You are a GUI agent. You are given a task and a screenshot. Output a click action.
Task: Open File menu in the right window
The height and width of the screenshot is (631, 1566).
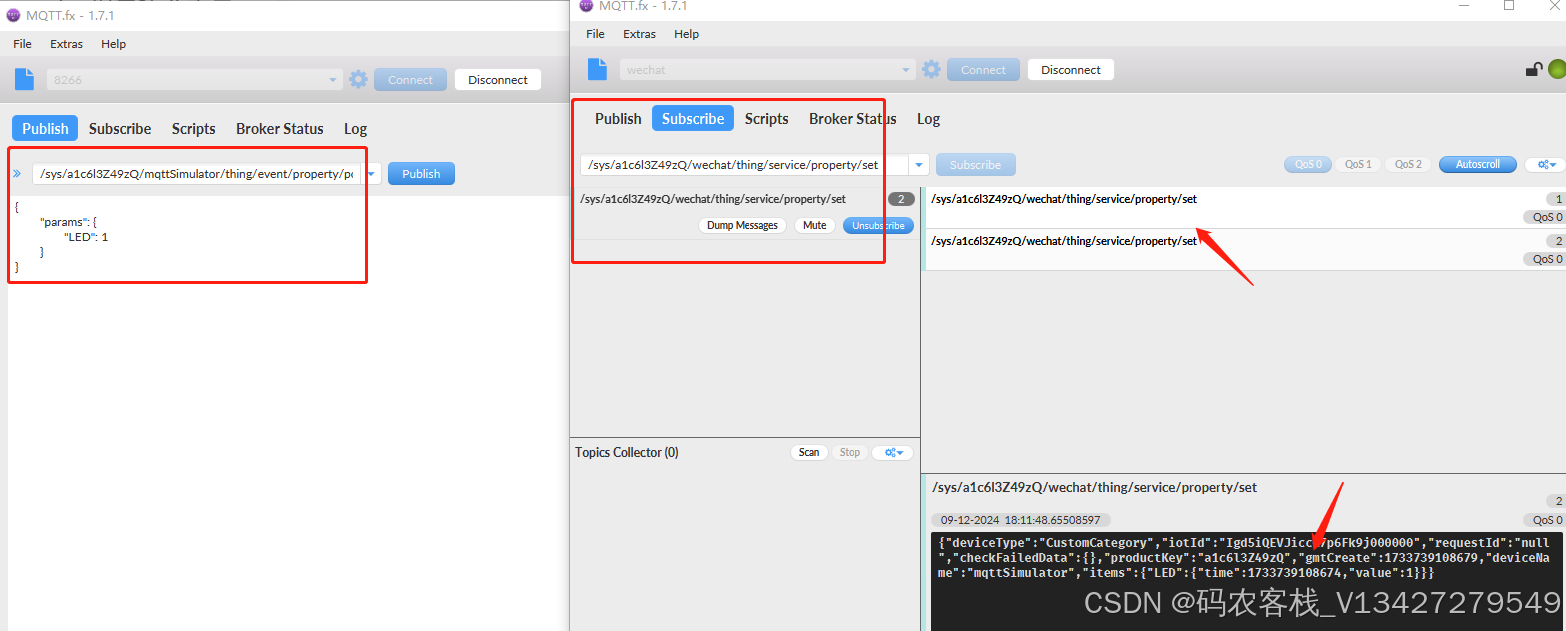(595, 34)
